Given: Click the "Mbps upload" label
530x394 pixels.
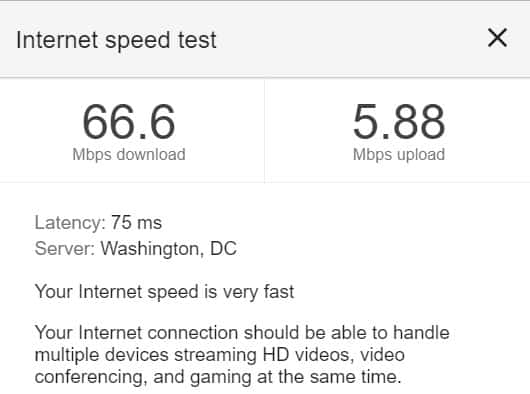Looking at the screenshot, I should click(399, 155).
